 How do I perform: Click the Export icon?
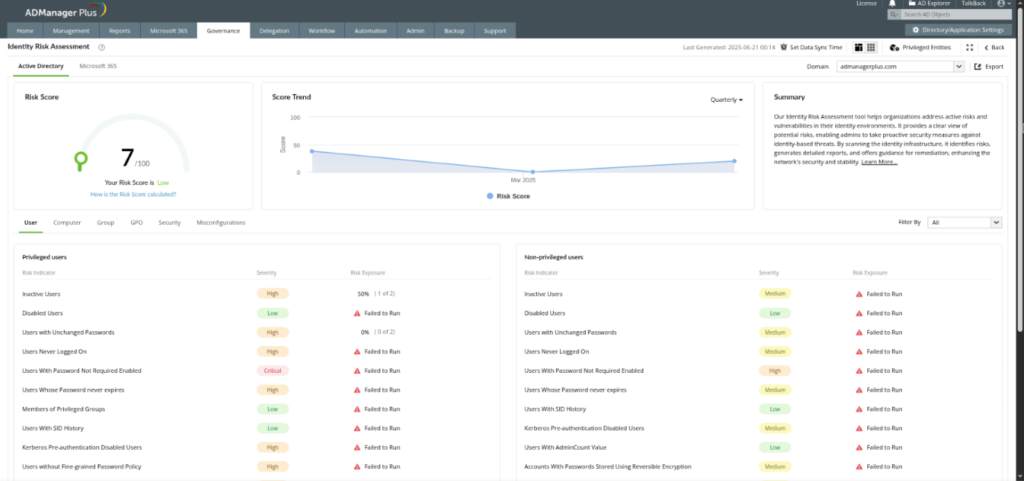[x=977, y=67]
